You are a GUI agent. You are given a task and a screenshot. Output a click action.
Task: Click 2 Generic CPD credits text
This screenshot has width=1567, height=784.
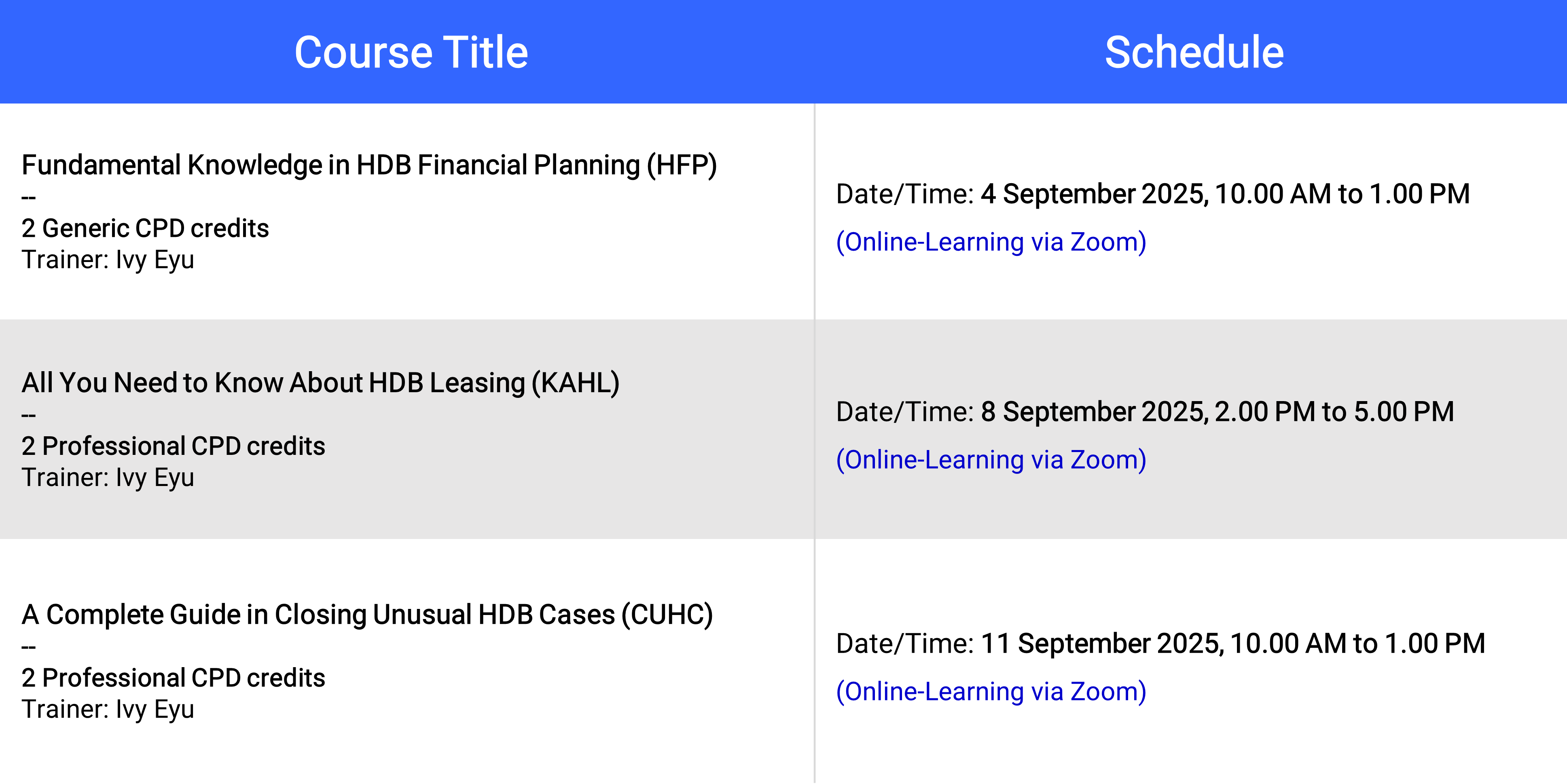pos(145,229)
